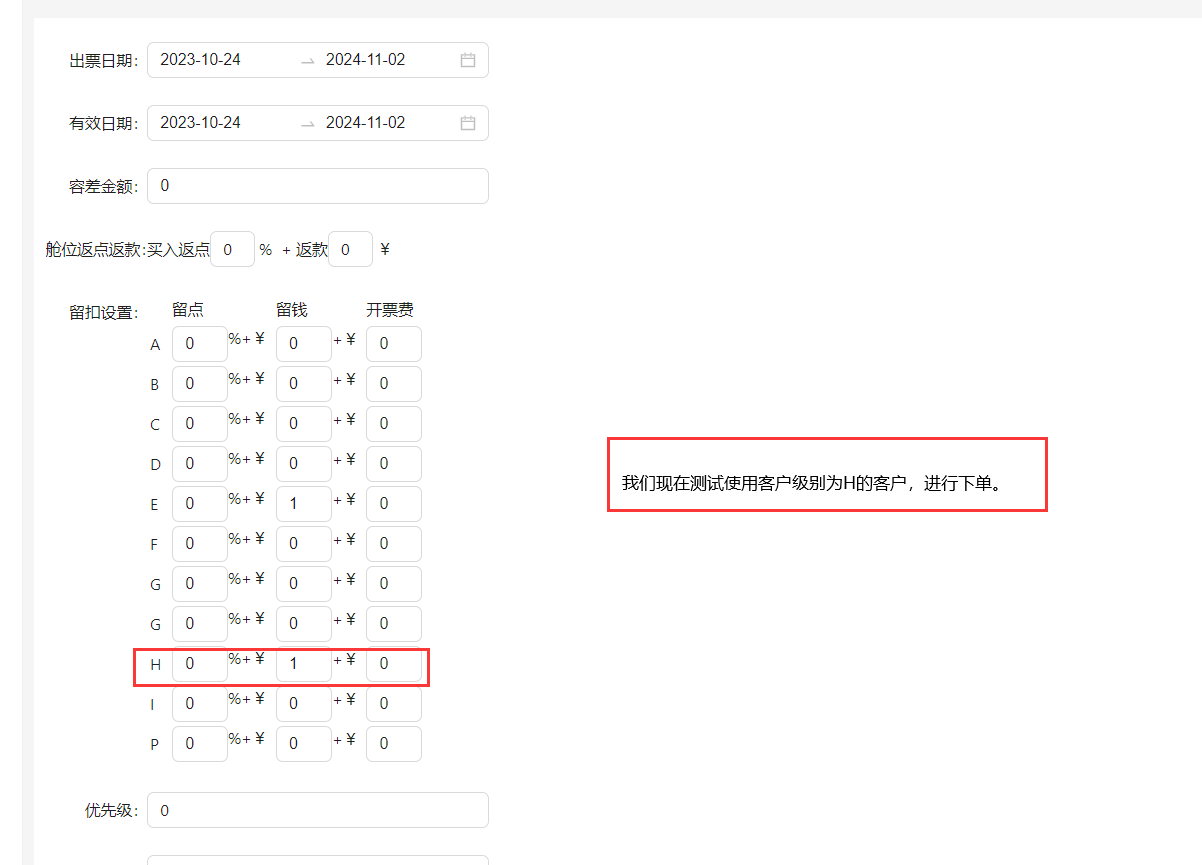Select the 出票日期 end date 2024-11-02
The image size is (1202, 865).
pos(366,60)
